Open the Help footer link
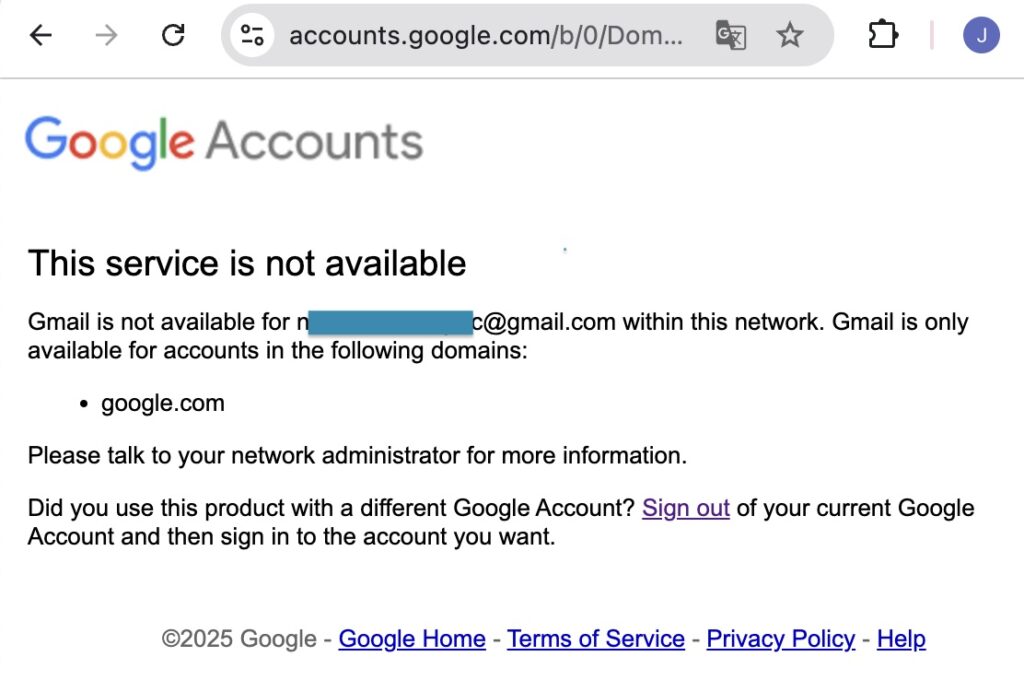1024x680 pixels. click(901, 639)
